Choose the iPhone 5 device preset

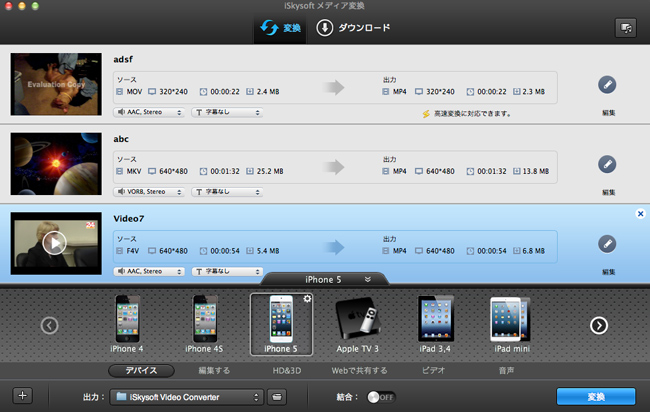(281, 324)
